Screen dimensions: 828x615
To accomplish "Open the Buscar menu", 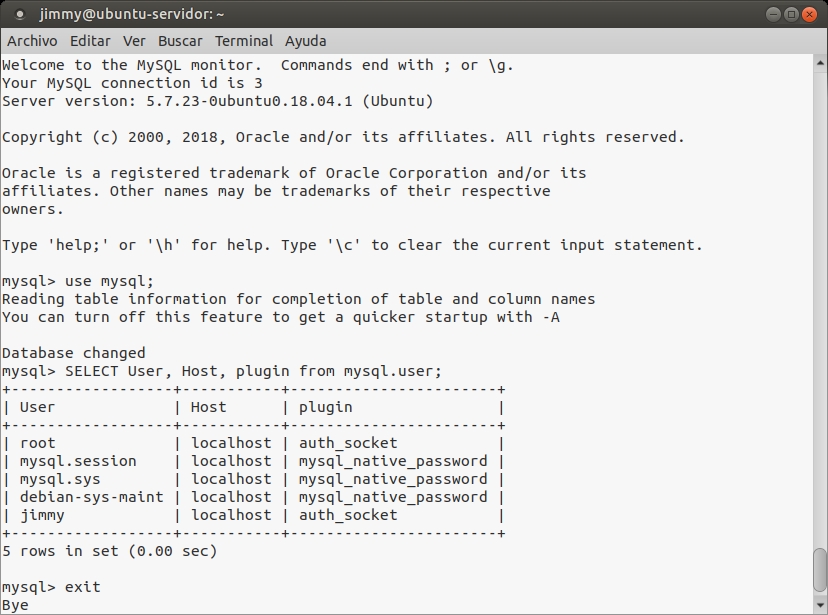I will click(x=180, y=41).
